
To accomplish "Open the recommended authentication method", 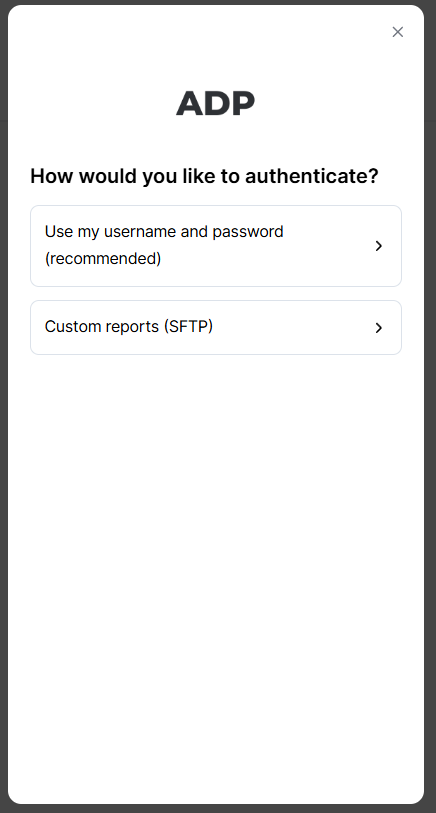I will (216, 246).
